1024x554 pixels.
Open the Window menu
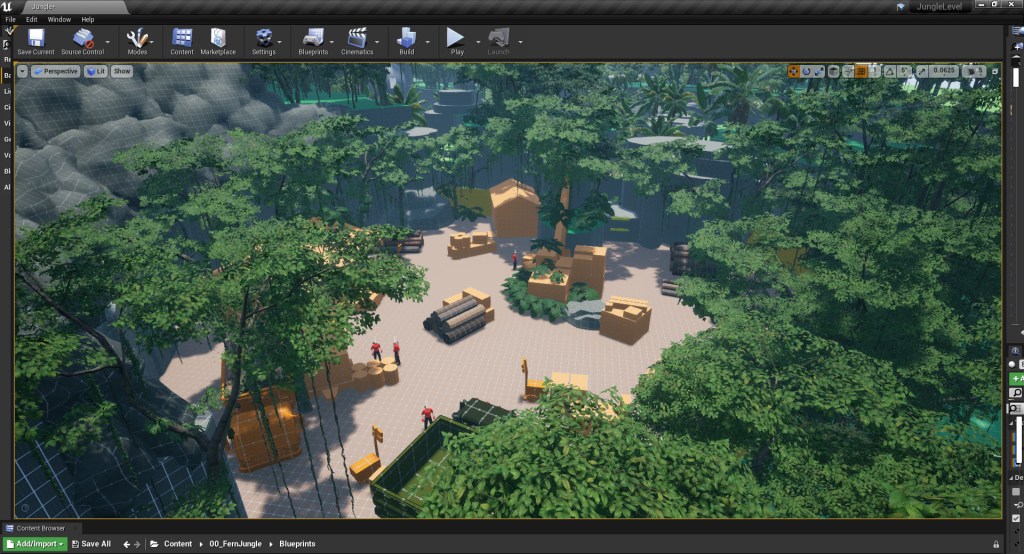[59, 19]
